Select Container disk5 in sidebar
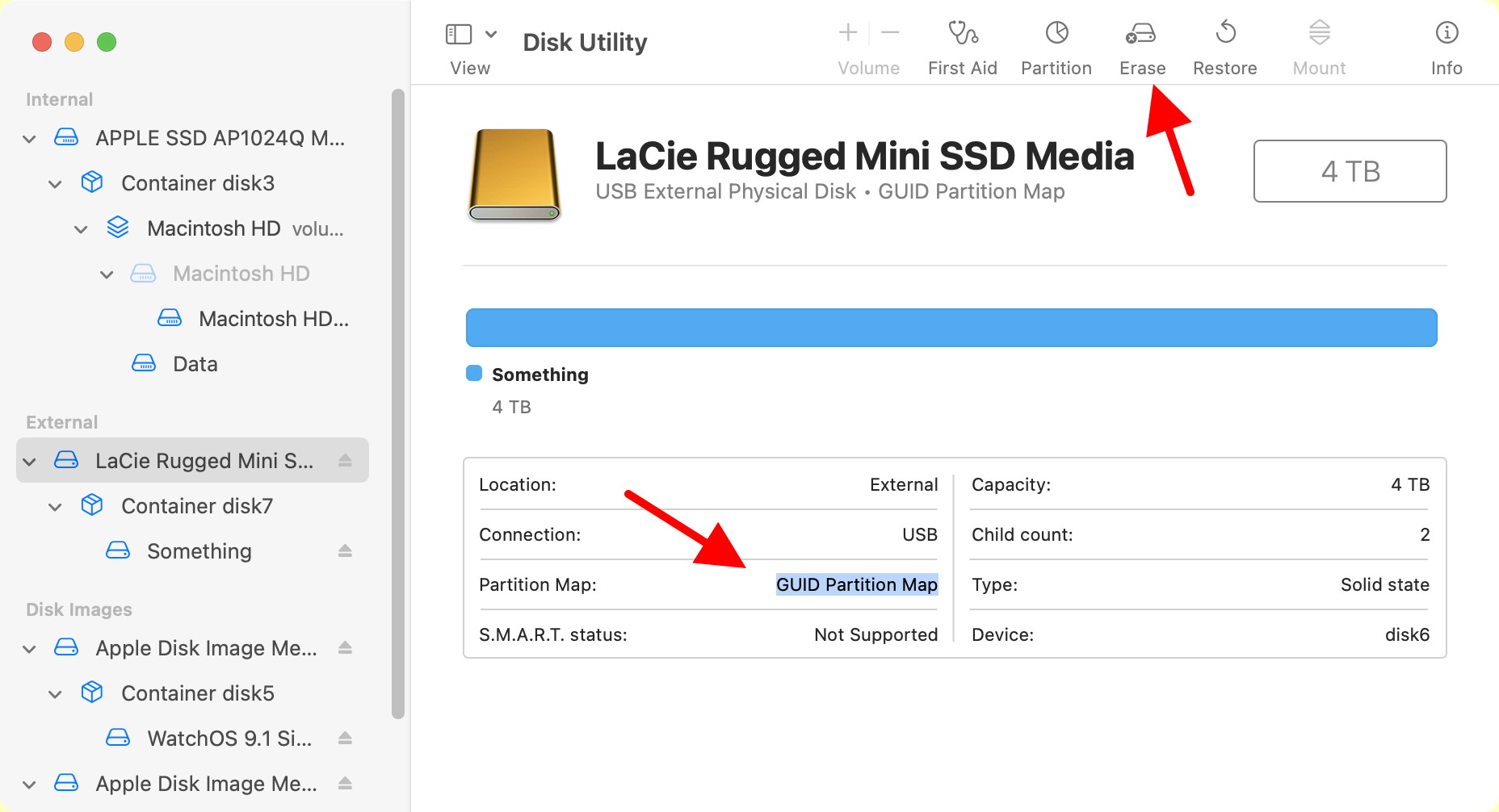Image resolution: width=1499 pixels, height=812 pixels. (x=197, y=693)
